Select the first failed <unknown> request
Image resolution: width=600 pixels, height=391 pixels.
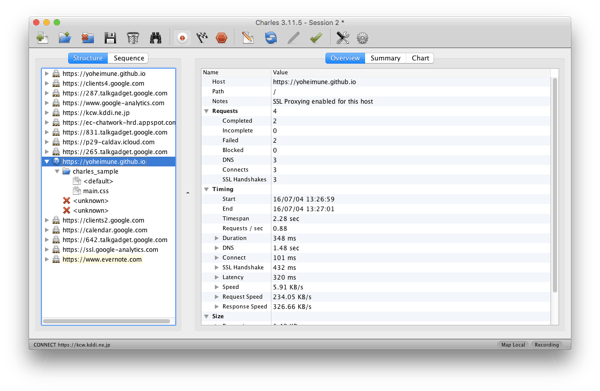coord(91,200)
